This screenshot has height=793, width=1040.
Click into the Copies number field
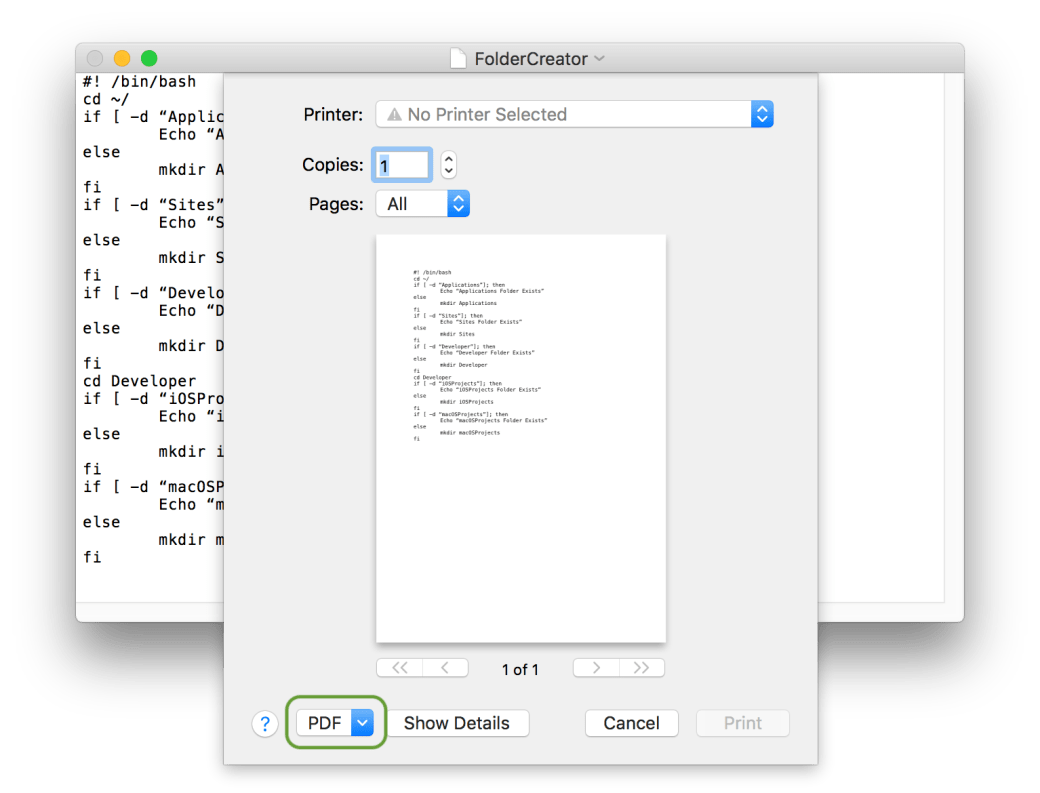pyautogui.click(x=402, y=165)
